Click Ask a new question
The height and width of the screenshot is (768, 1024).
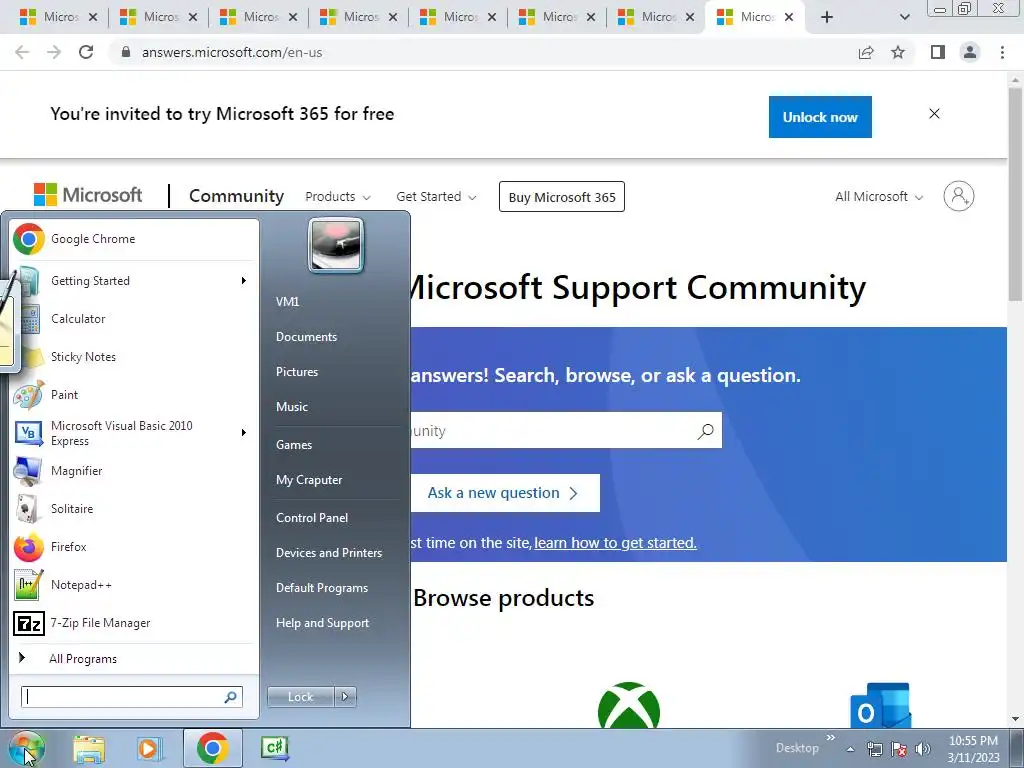click(x=505, y=493)
